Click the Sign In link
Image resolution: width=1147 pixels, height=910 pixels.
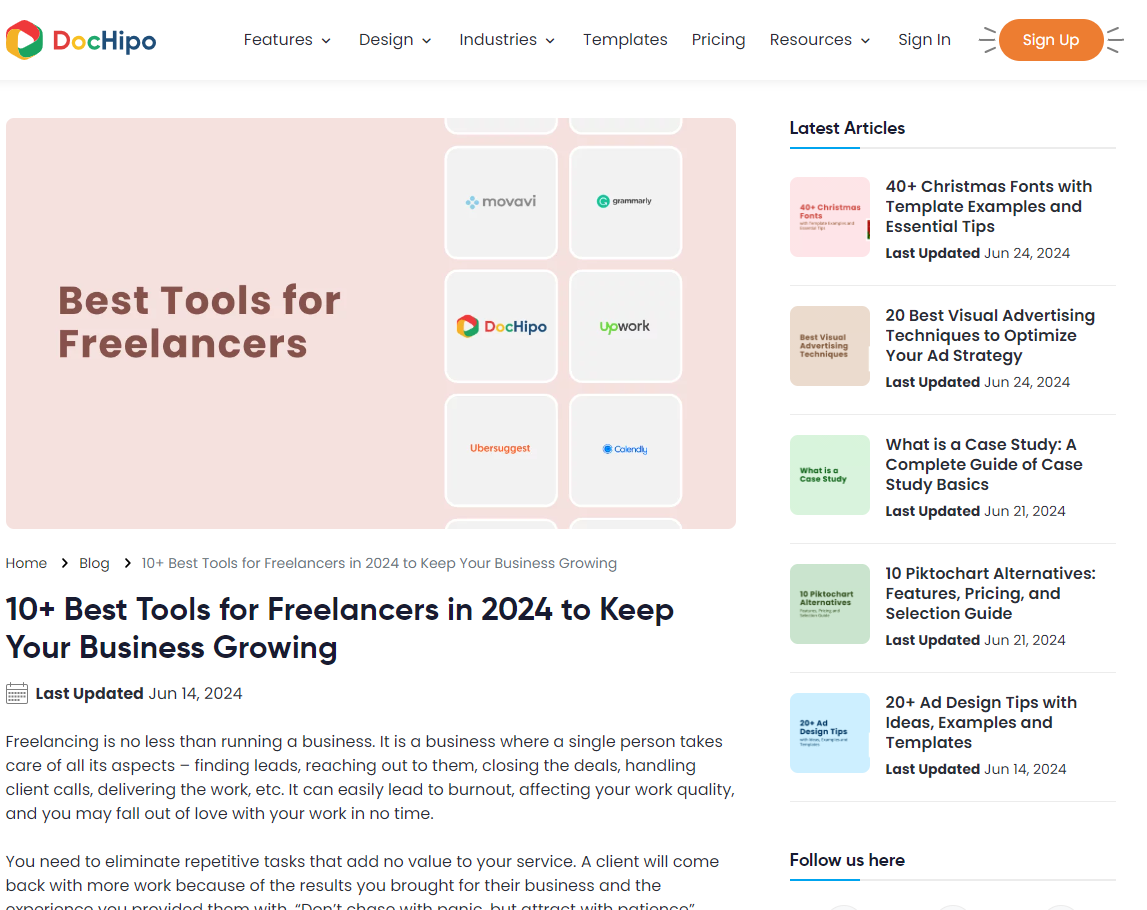tap(923, 39)
